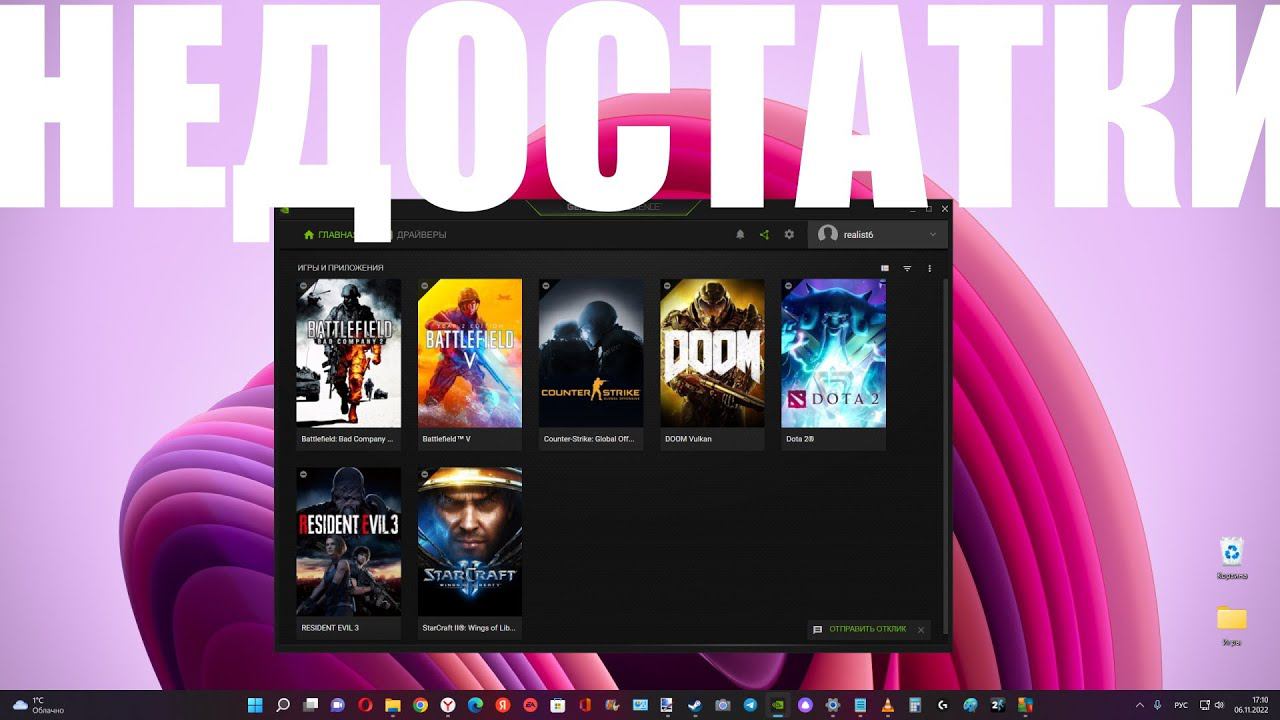
Task: Launch Telegram from the taskbar
Action: (x=750, y=705)
